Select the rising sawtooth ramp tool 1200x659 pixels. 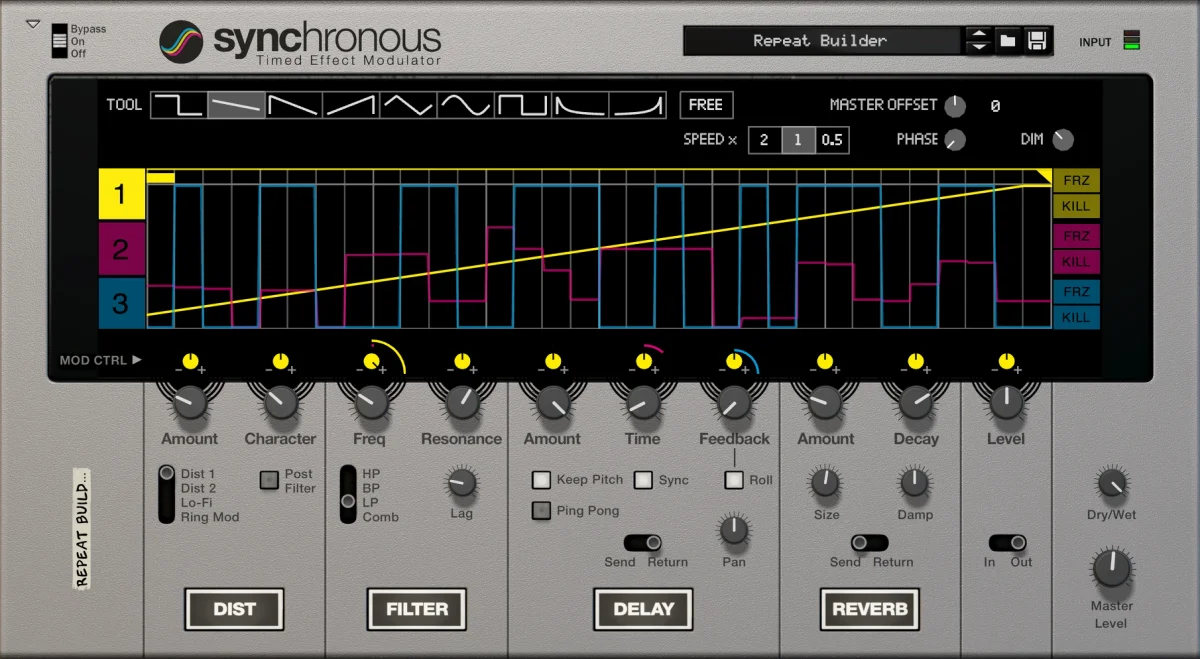350,104
